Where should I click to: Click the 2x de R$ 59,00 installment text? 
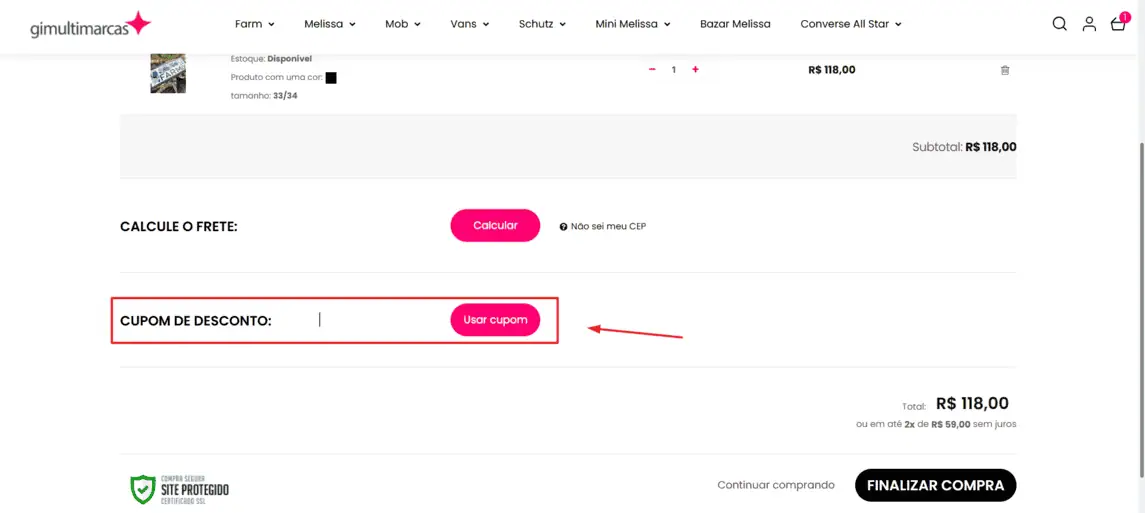pyautogui.click(x=937, y=424)
